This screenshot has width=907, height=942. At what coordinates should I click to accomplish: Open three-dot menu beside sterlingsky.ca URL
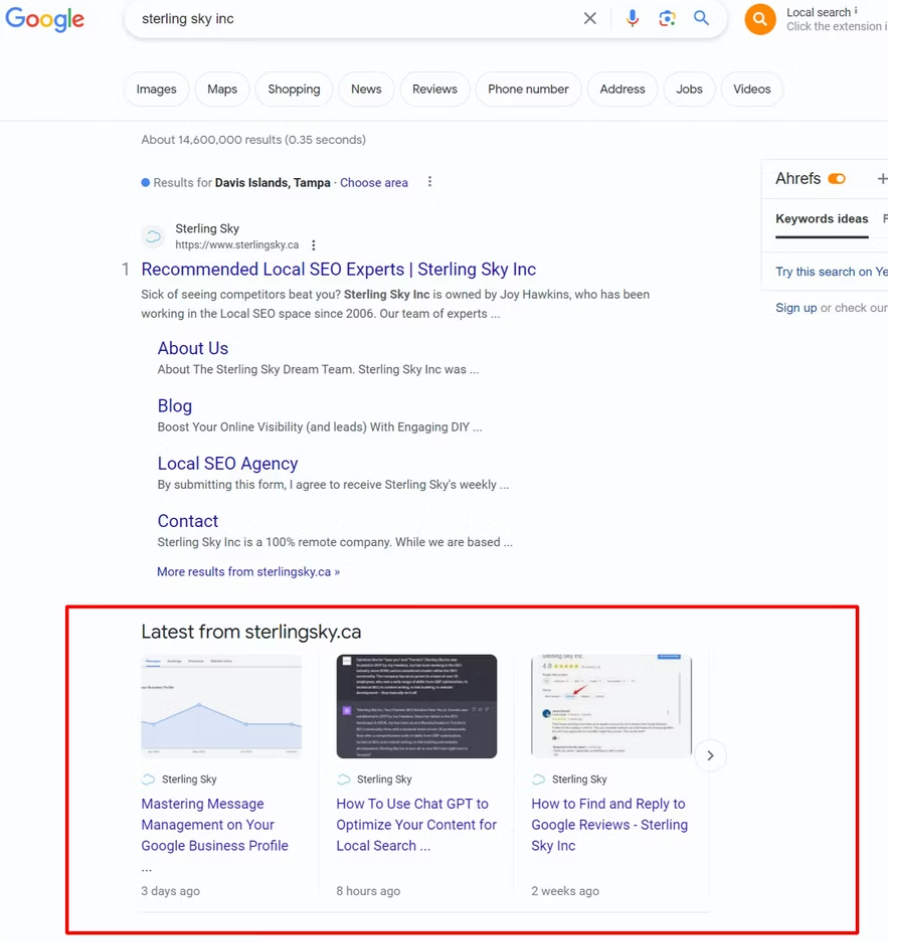tap(314, 245)
